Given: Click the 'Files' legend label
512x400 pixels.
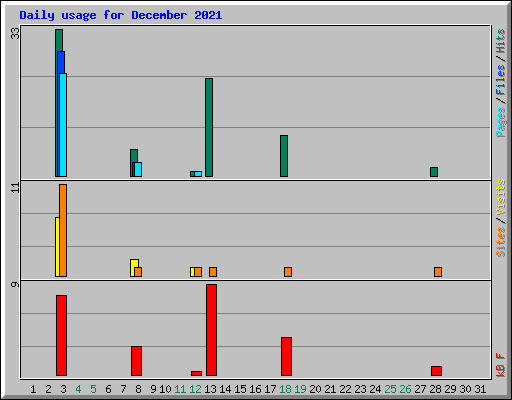Looking at the screenshot, I should [x=501, y=80].
